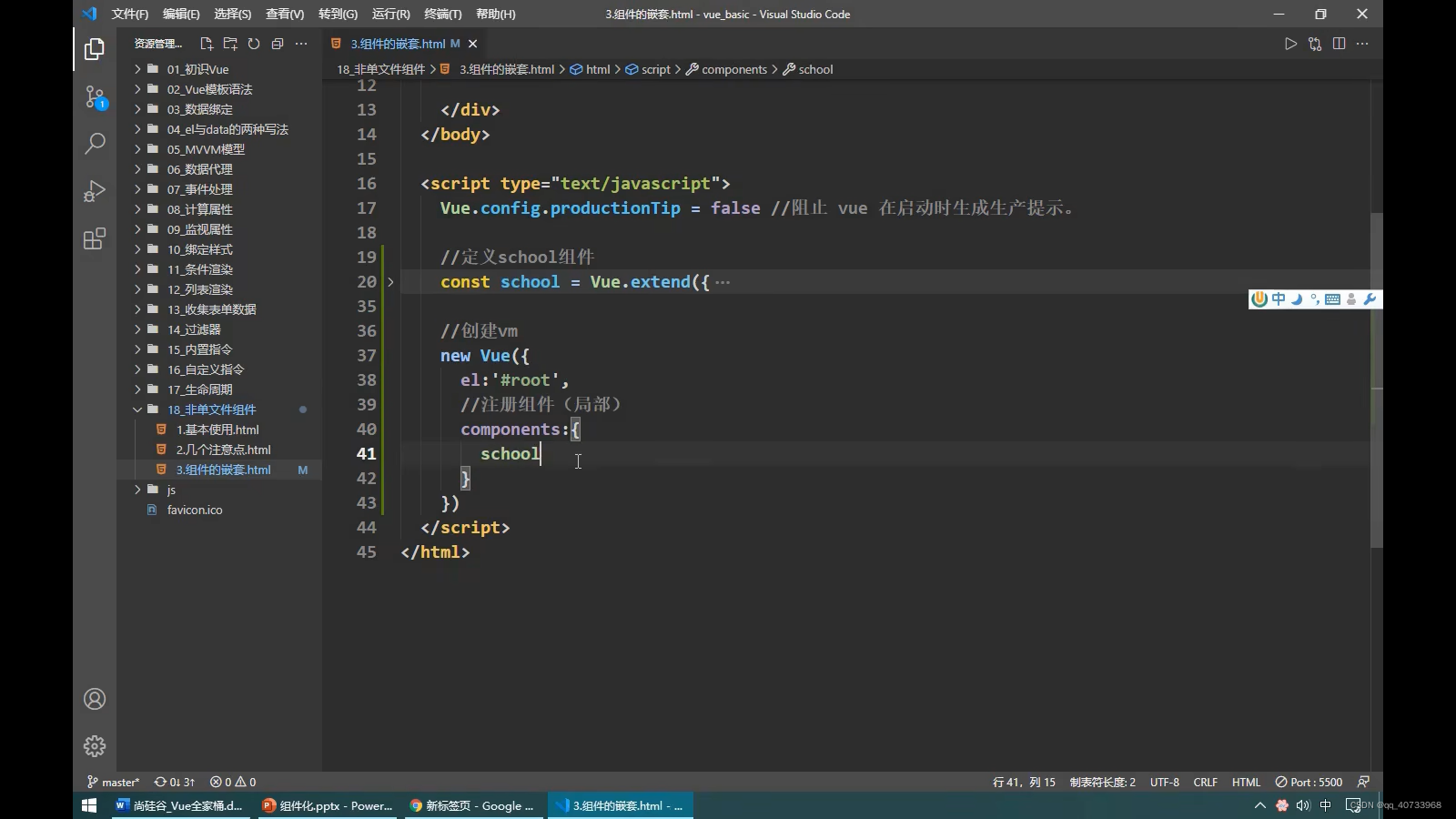The height and width of the screenshot is (819, 1456).
Task: Open 选择(S) menu
Action: [x=233, y=14]
